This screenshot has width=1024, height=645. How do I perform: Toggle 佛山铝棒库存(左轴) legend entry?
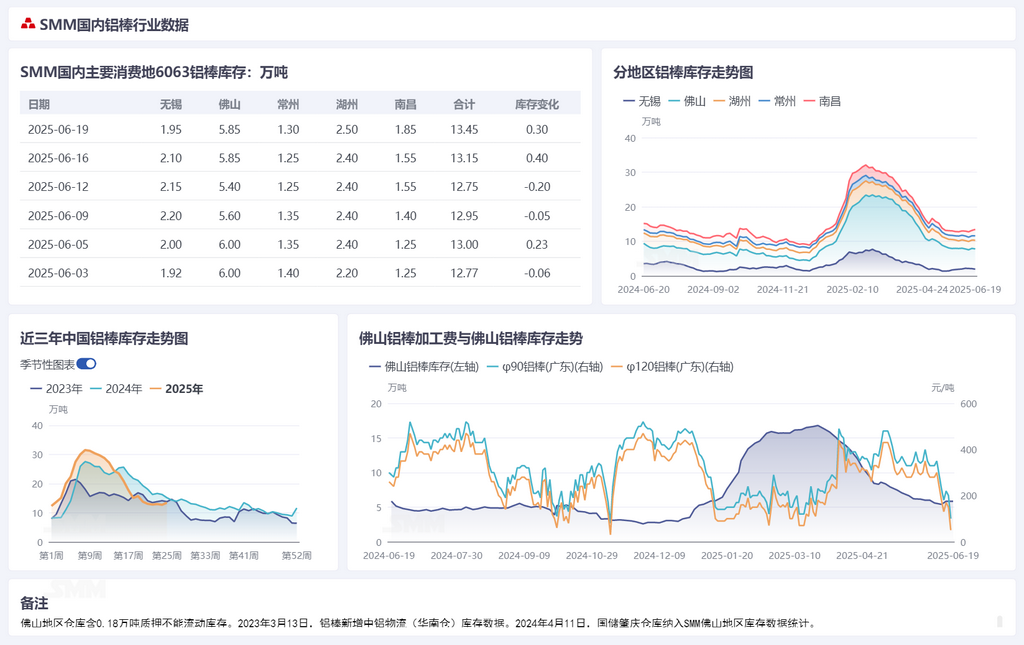click(x=424, y=367)
